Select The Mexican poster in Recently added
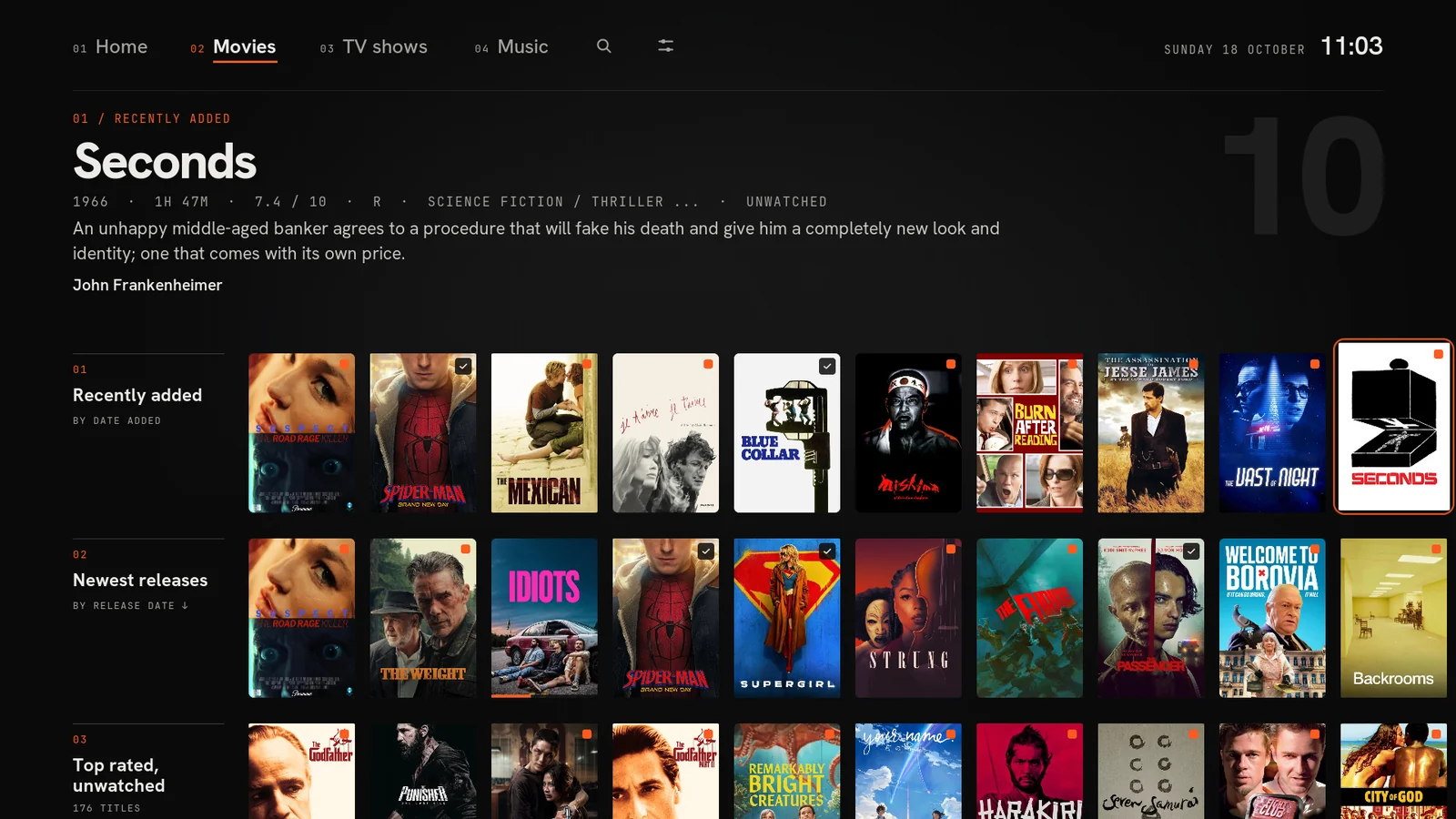The width and height of the screenshot is (1456, 819). 544,433
